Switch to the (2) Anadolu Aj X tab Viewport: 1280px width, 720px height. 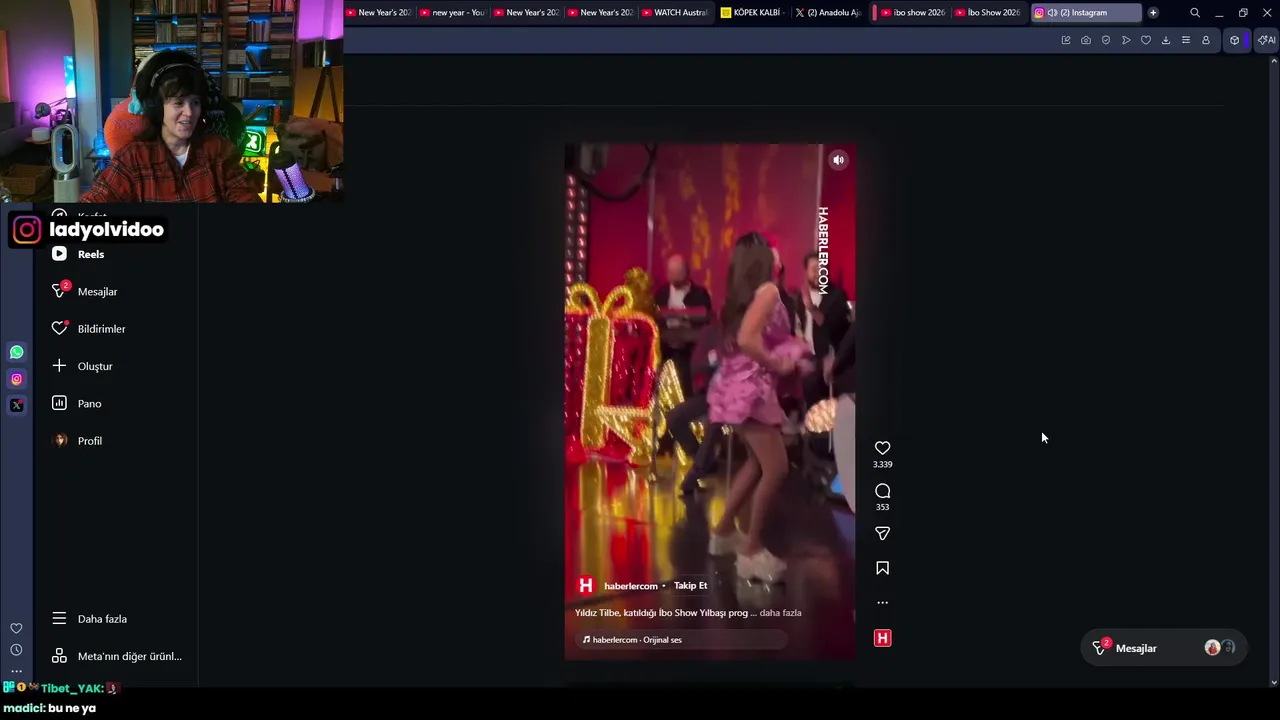point(829,13)
